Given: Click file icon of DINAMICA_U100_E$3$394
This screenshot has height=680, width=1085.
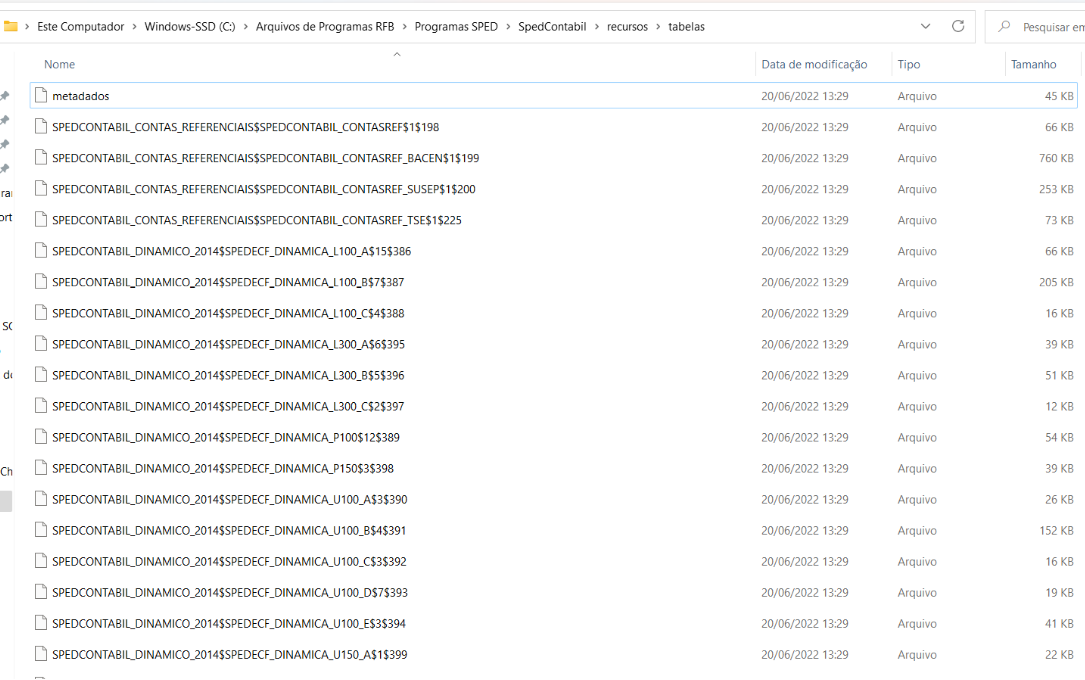Looking at the screenshot, I should (x=42, y=625).
